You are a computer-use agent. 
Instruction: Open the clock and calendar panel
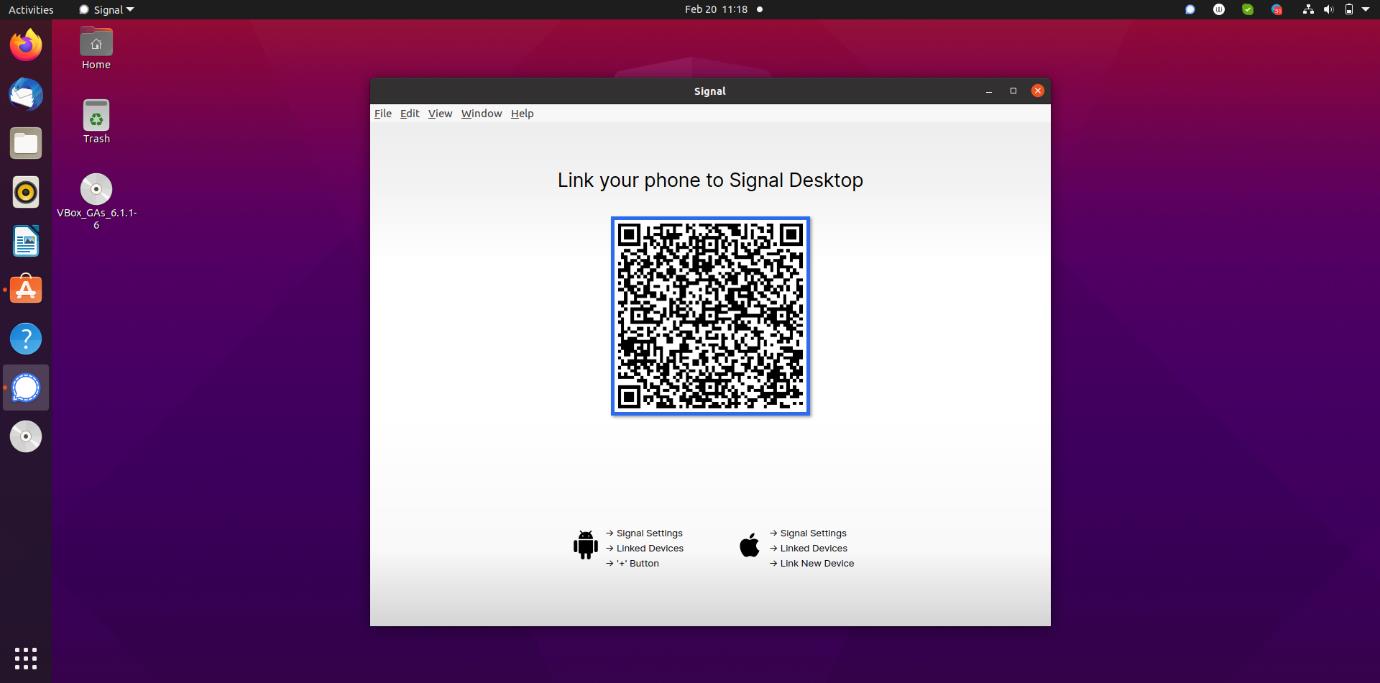tap(716, 10)
